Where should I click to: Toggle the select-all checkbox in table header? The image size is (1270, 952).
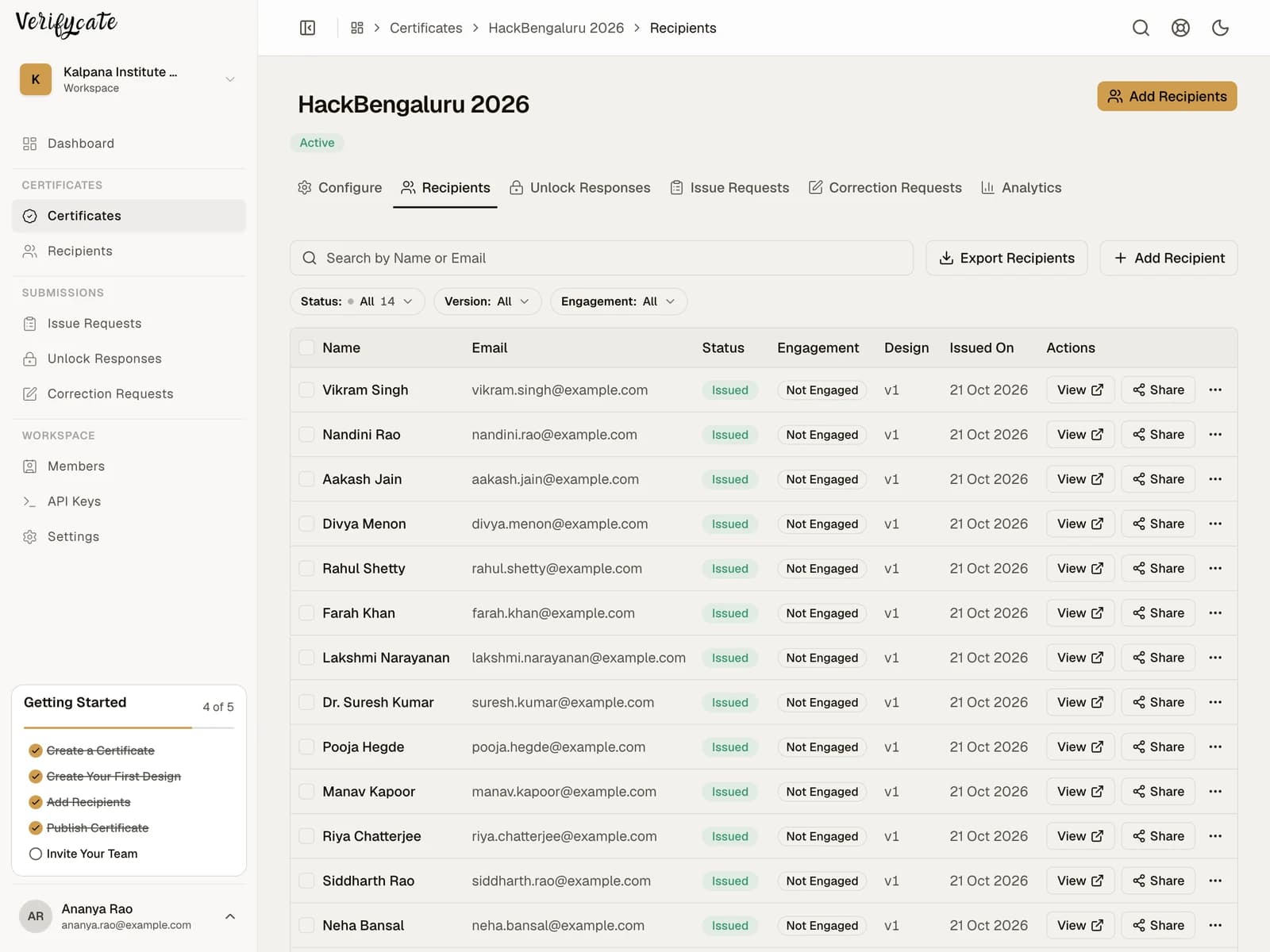[x=306, y=347]
